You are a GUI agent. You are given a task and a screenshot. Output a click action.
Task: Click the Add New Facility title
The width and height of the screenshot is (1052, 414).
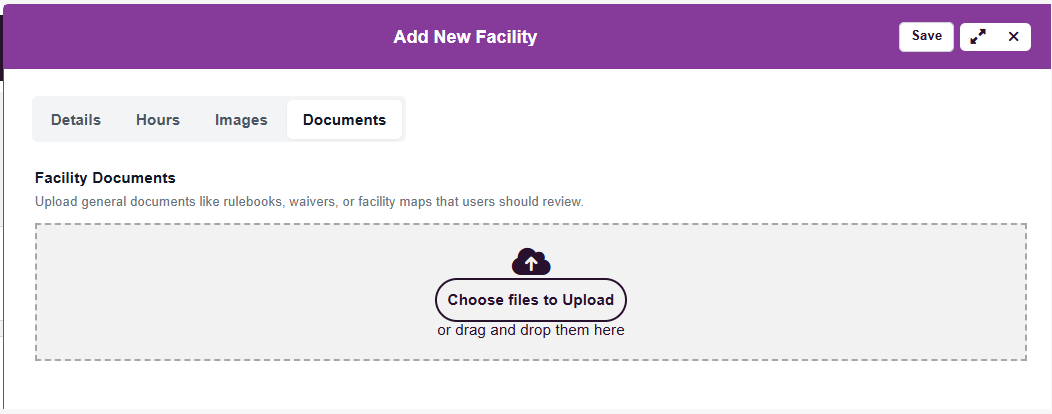click(x=465, y=37)
